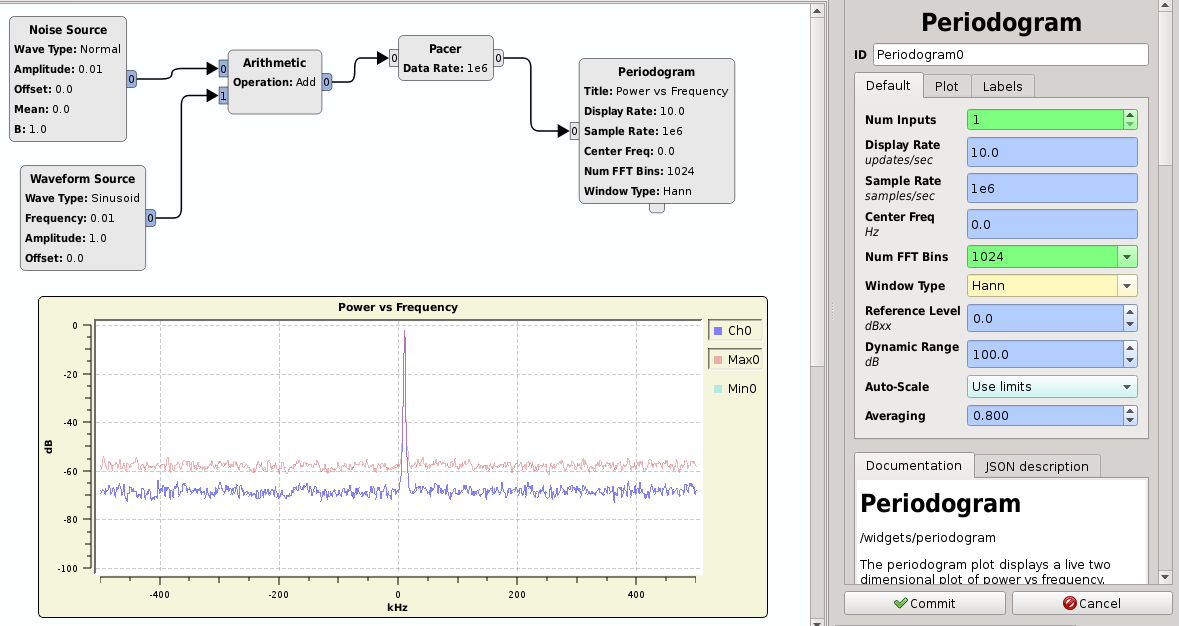Increase Averaging using its up stepper
The height and width of the screenshot is (626, 1179).
coord(1130,411)
